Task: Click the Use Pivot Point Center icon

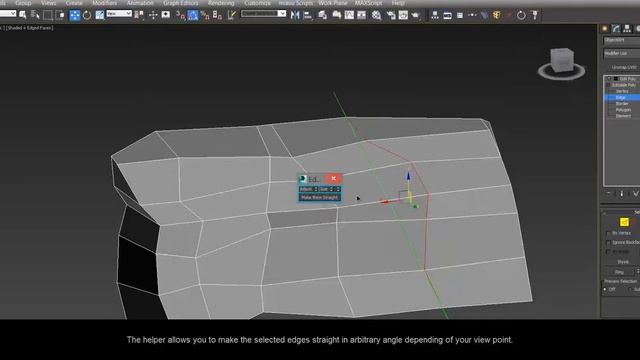Action: [x=139, y=16]
